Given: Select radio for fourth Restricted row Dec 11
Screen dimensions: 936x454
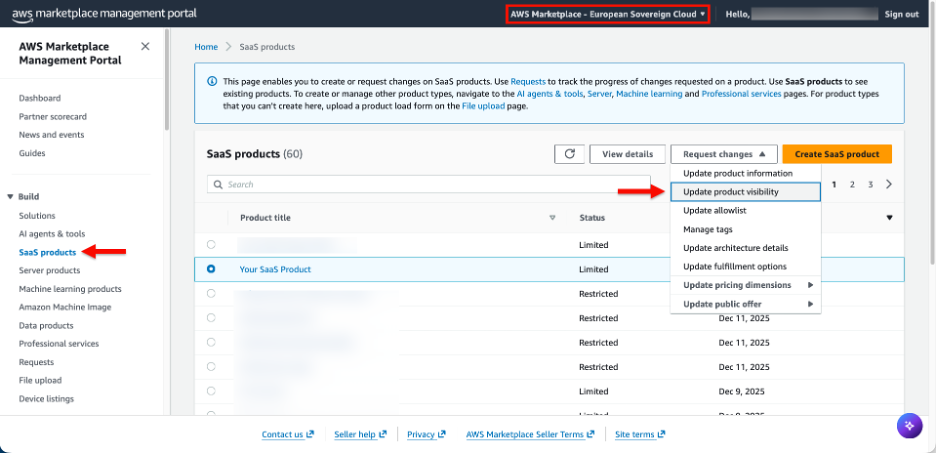Looking at the screenshot, I should click(211, 367).
